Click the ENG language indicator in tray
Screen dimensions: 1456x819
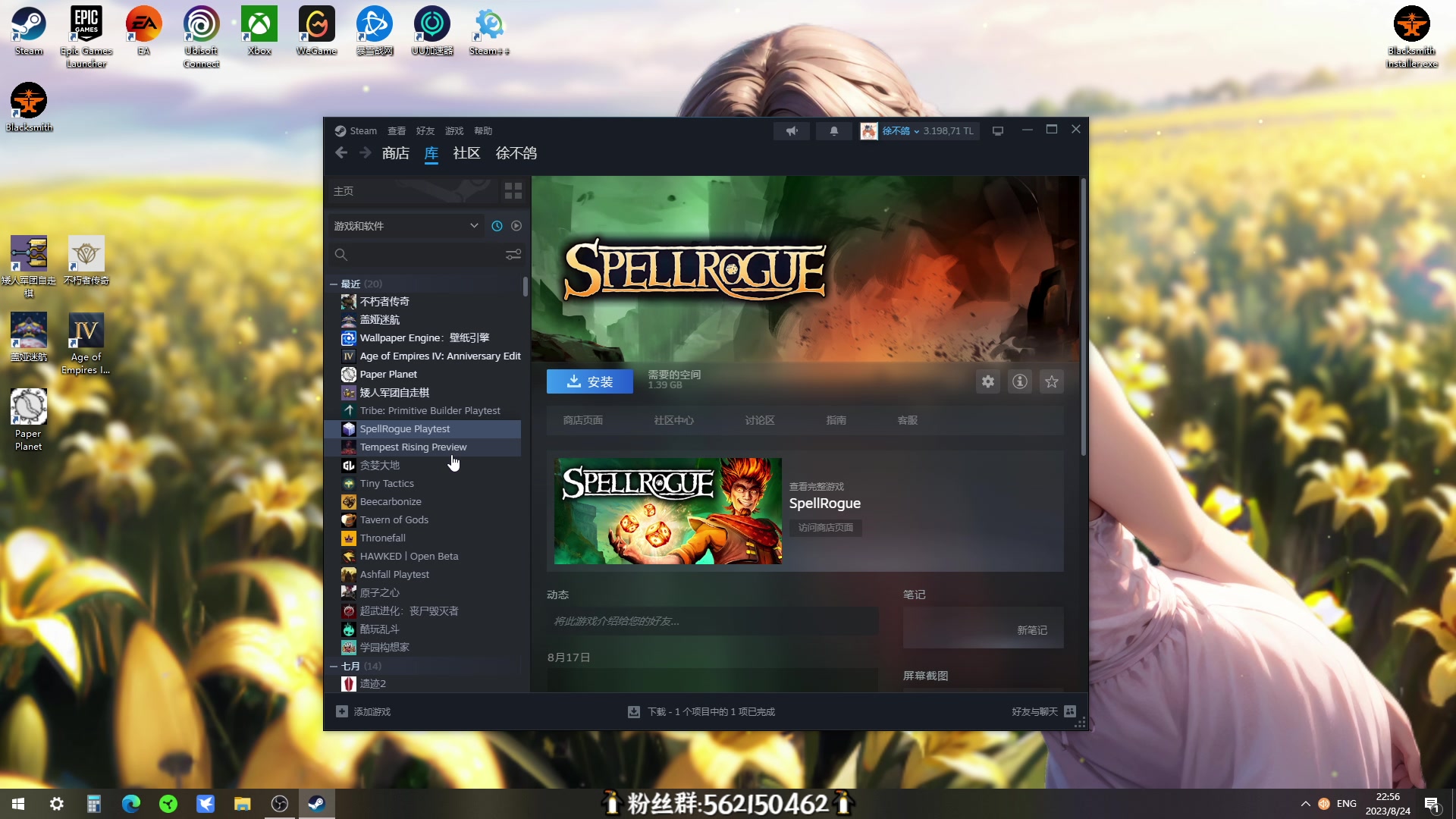[x=1346, y=804]
